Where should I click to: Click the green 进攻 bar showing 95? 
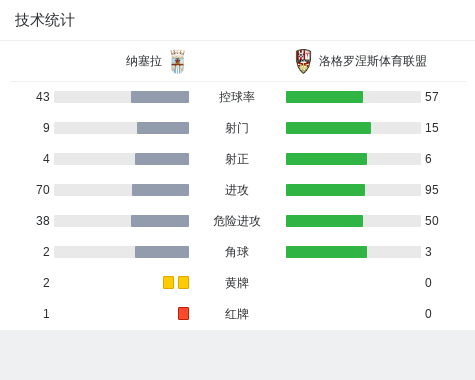(325, 190)
